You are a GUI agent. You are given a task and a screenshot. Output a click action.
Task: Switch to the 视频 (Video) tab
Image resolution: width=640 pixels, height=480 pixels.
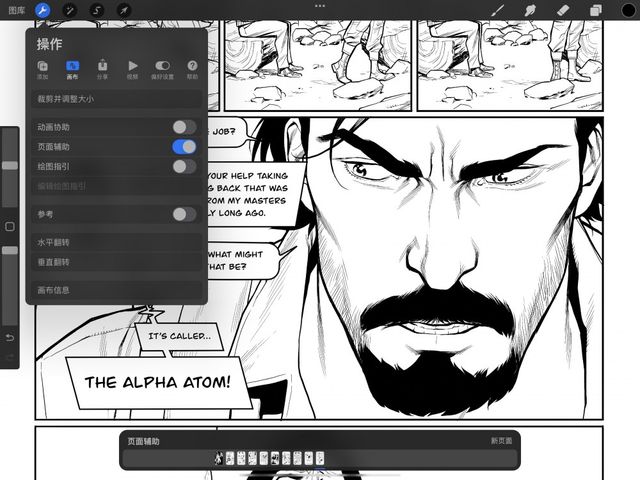(x=132, y=69)
